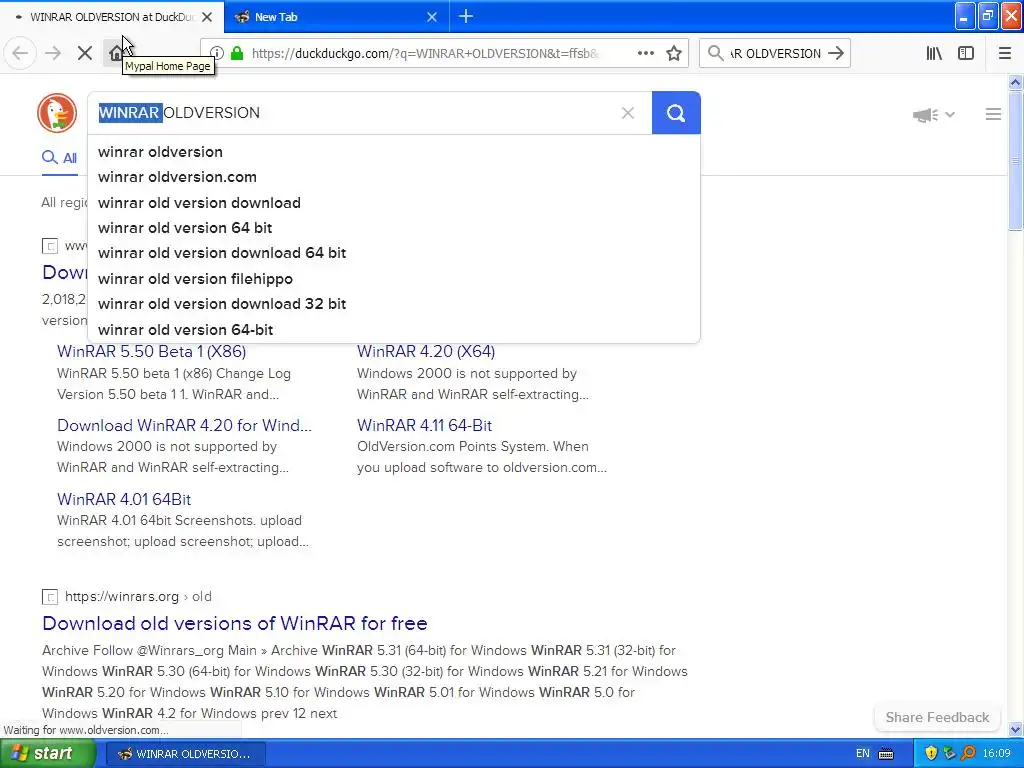Click the browser Forward arrow button

tap(53, 53)
